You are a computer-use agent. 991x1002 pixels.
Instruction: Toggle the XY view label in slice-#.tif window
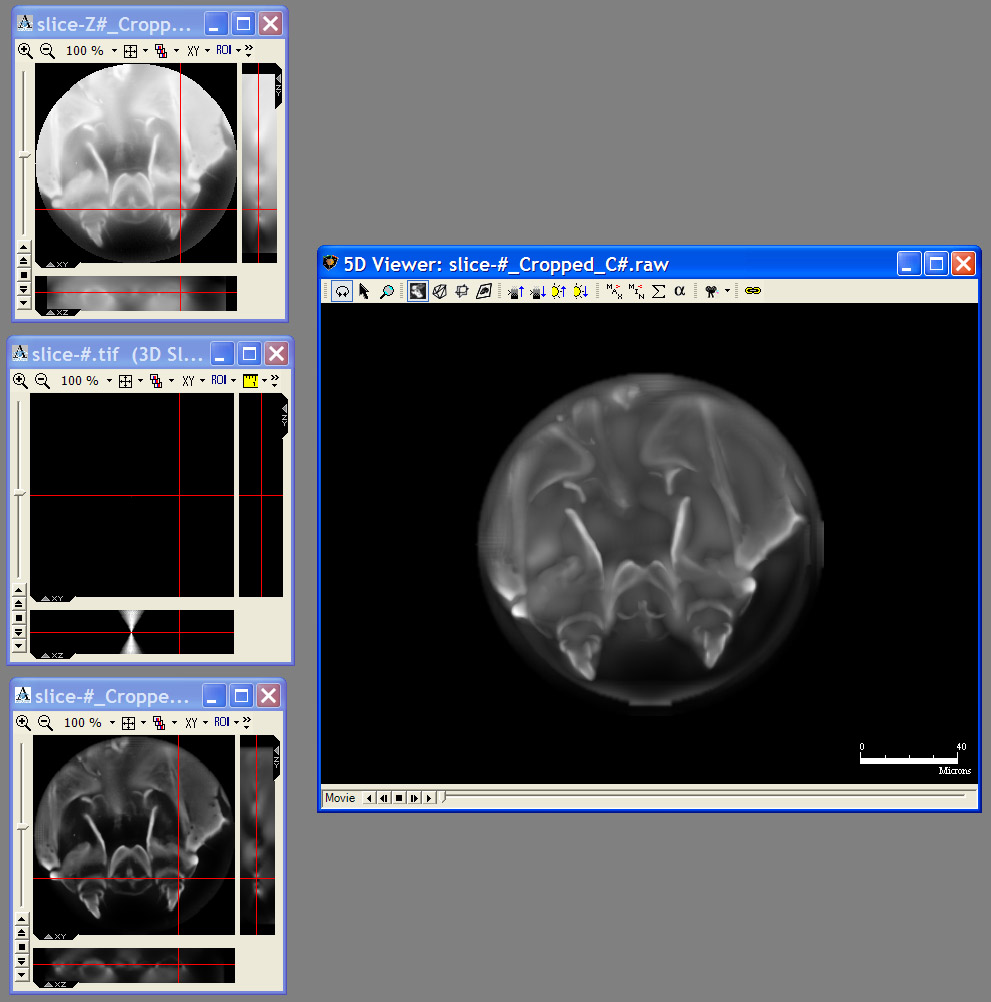click(186, 381)
